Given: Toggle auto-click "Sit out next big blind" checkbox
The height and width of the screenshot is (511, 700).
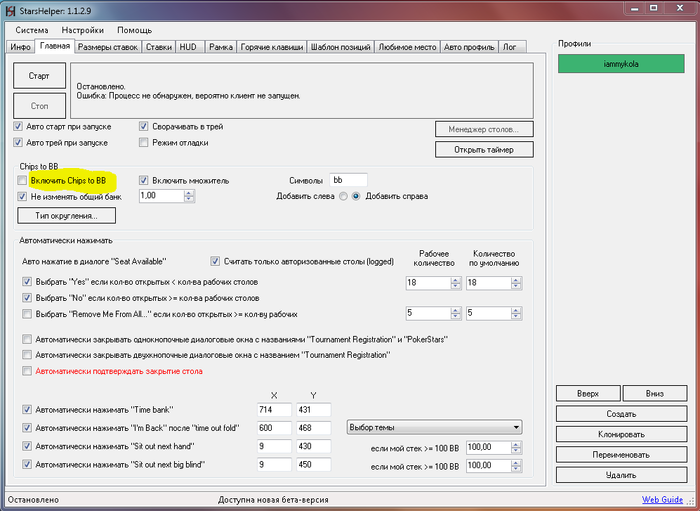Looking at the screenshot, I should point(27,465).
